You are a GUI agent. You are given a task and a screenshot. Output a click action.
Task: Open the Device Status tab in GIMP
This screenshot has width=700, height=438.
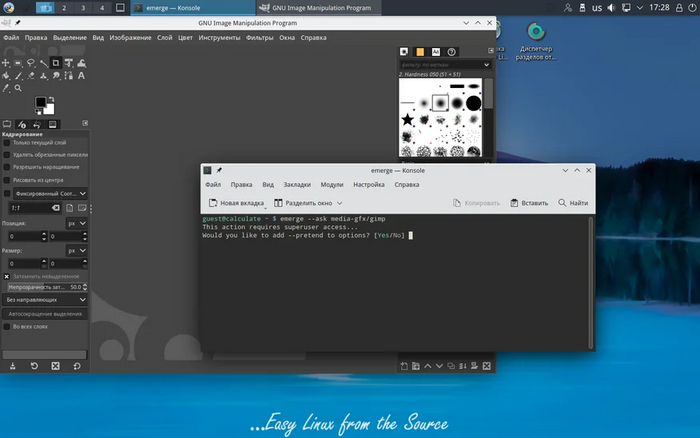(x=22, y=125)
